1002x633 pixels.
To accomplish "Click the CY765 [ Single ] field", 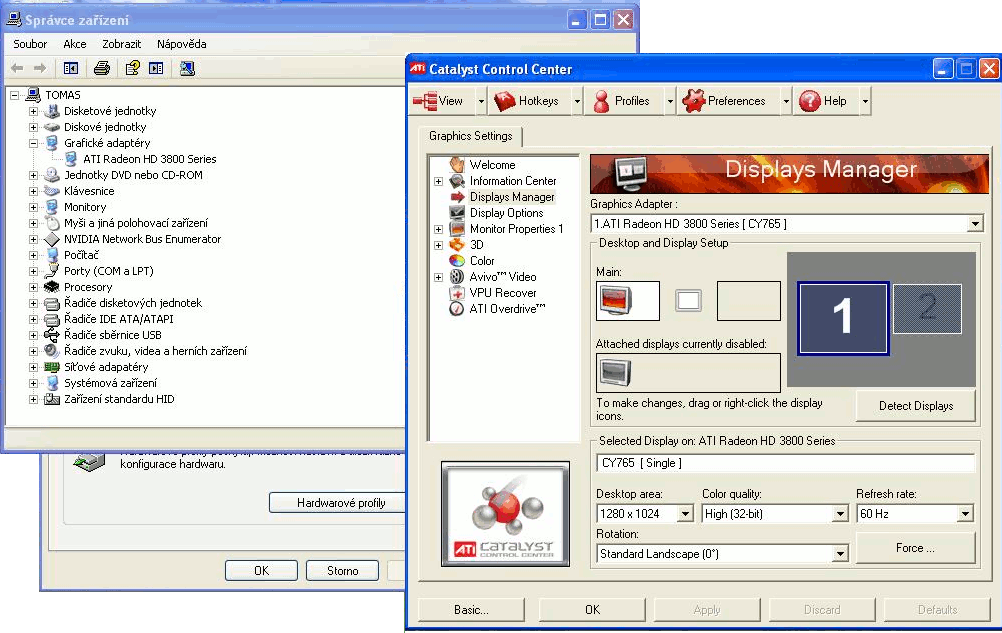I will (785, 463).
